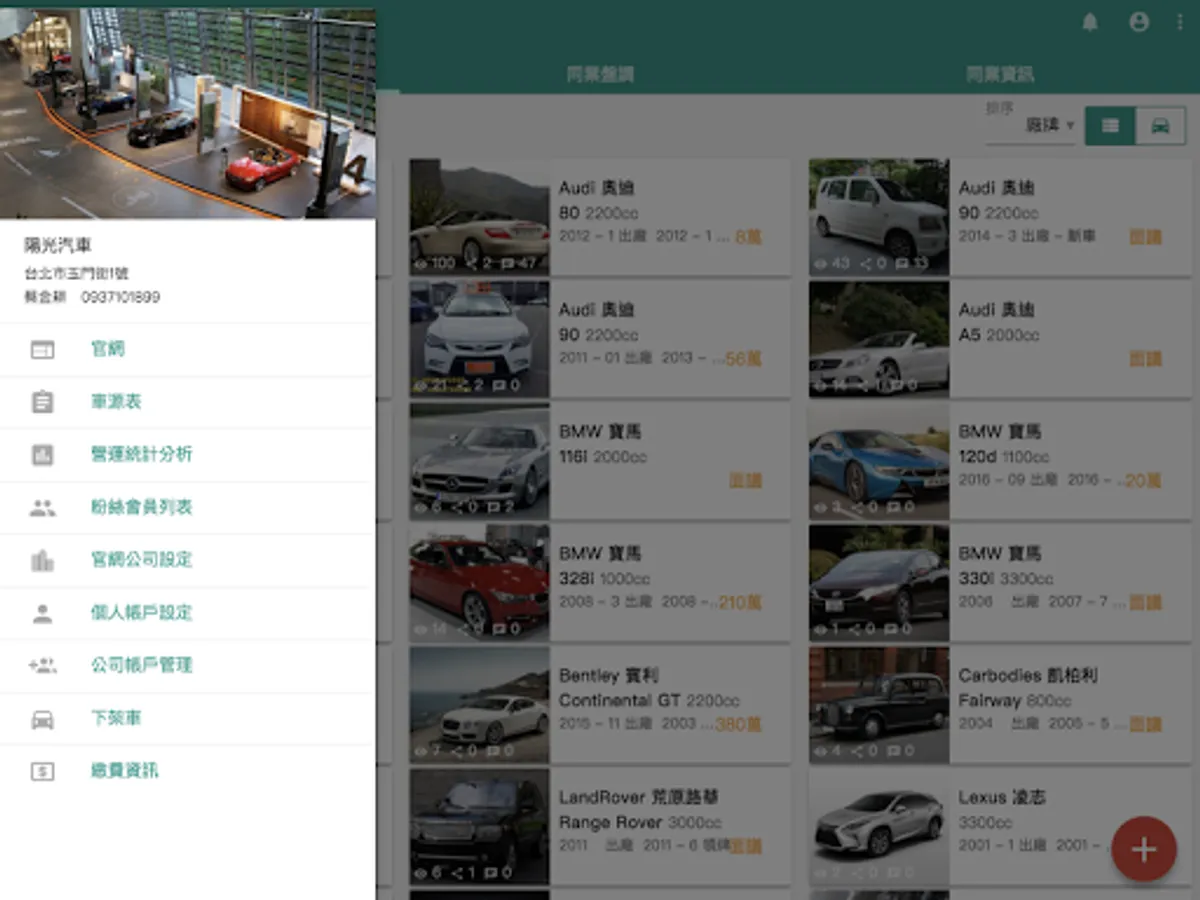Open 繳費資訊 billing entry
Screen dimensions: 1200x900
188,771
